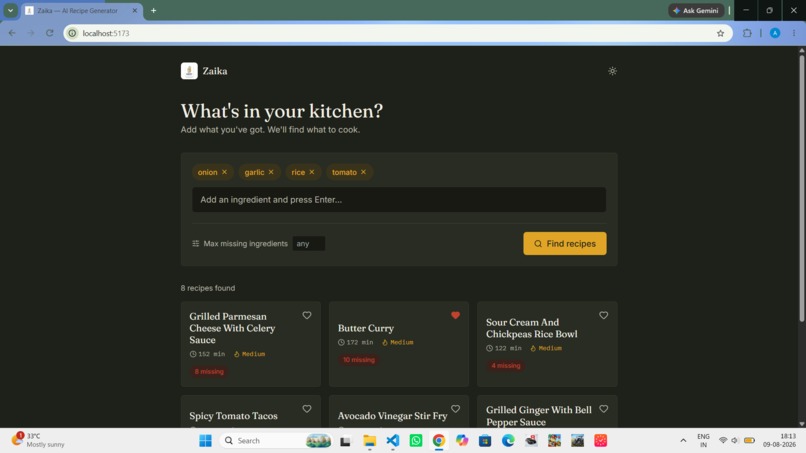
Task: Open the Avocado Vinegar Stir Fry card
Action: 399,411
